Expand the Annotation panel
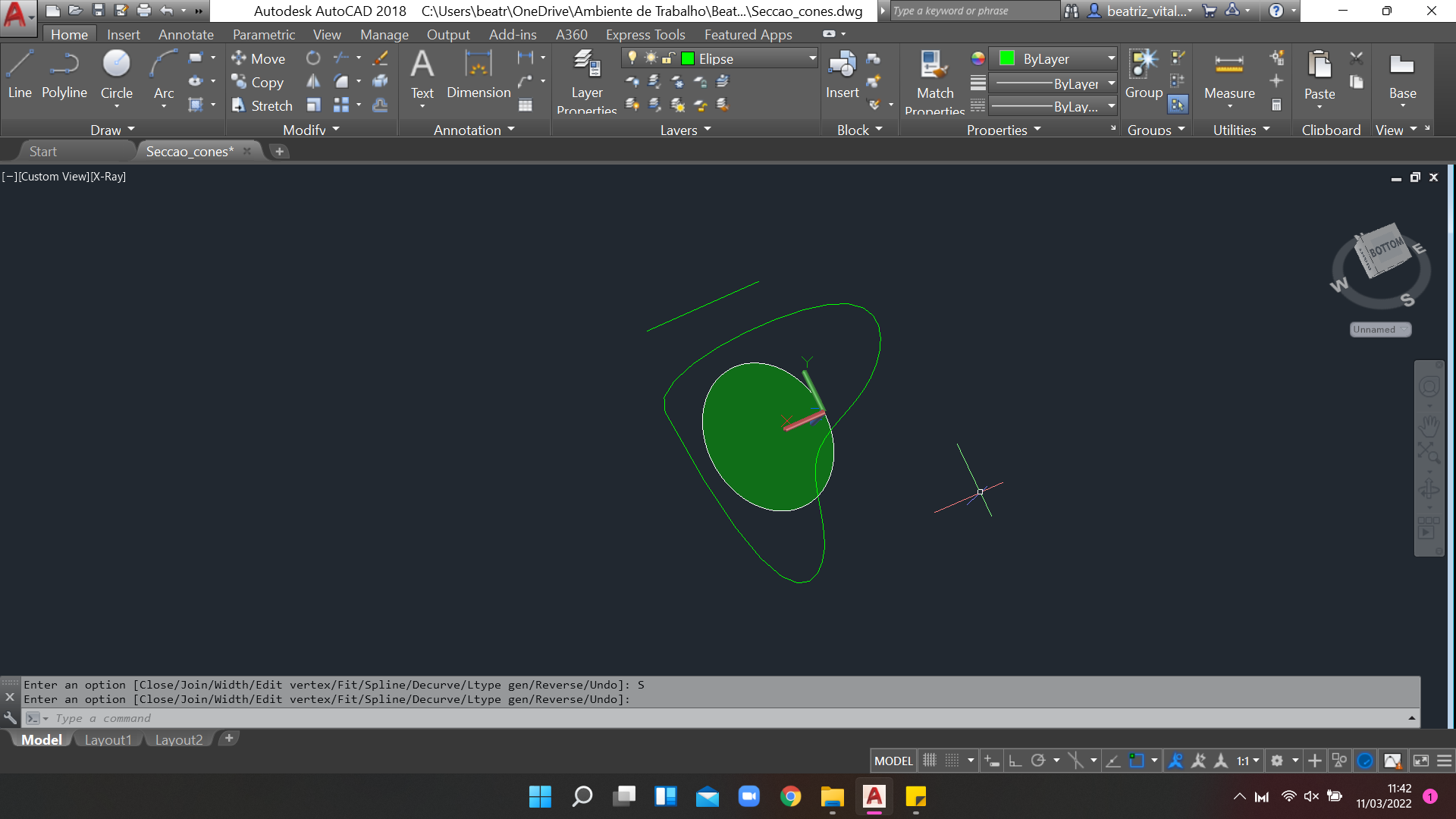 pyautogui.click(x=474, y=130)
